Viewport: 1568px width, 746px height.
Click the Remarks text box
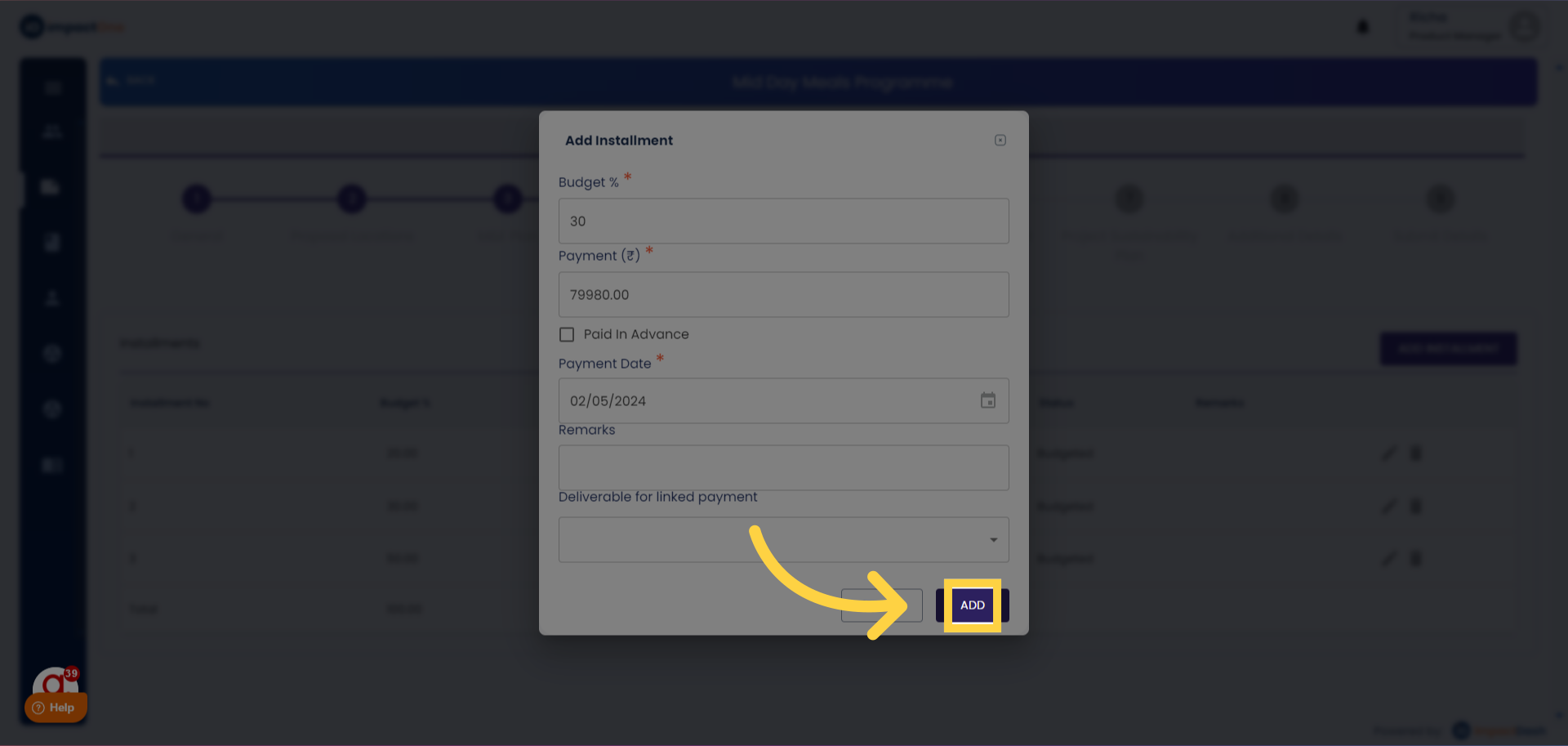783,467
